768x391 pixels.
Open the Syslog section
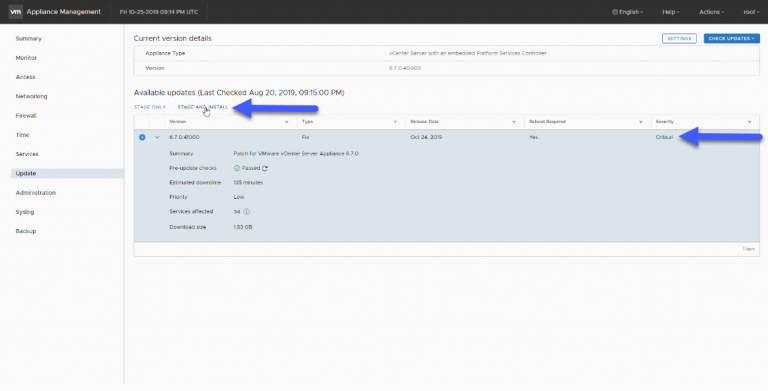(25, 212)
